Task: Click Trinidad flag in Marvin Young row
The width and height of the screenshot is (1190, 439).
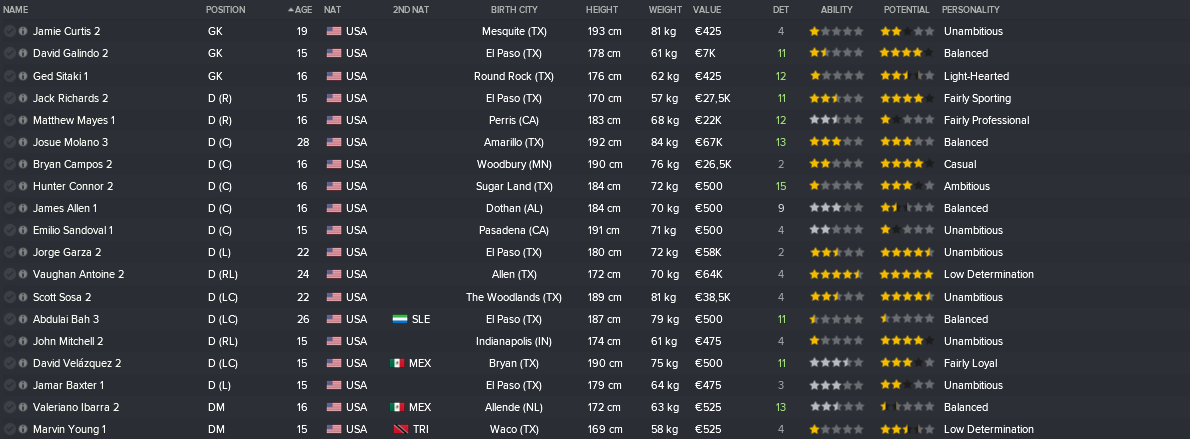Action: click(x=398, y=430)
